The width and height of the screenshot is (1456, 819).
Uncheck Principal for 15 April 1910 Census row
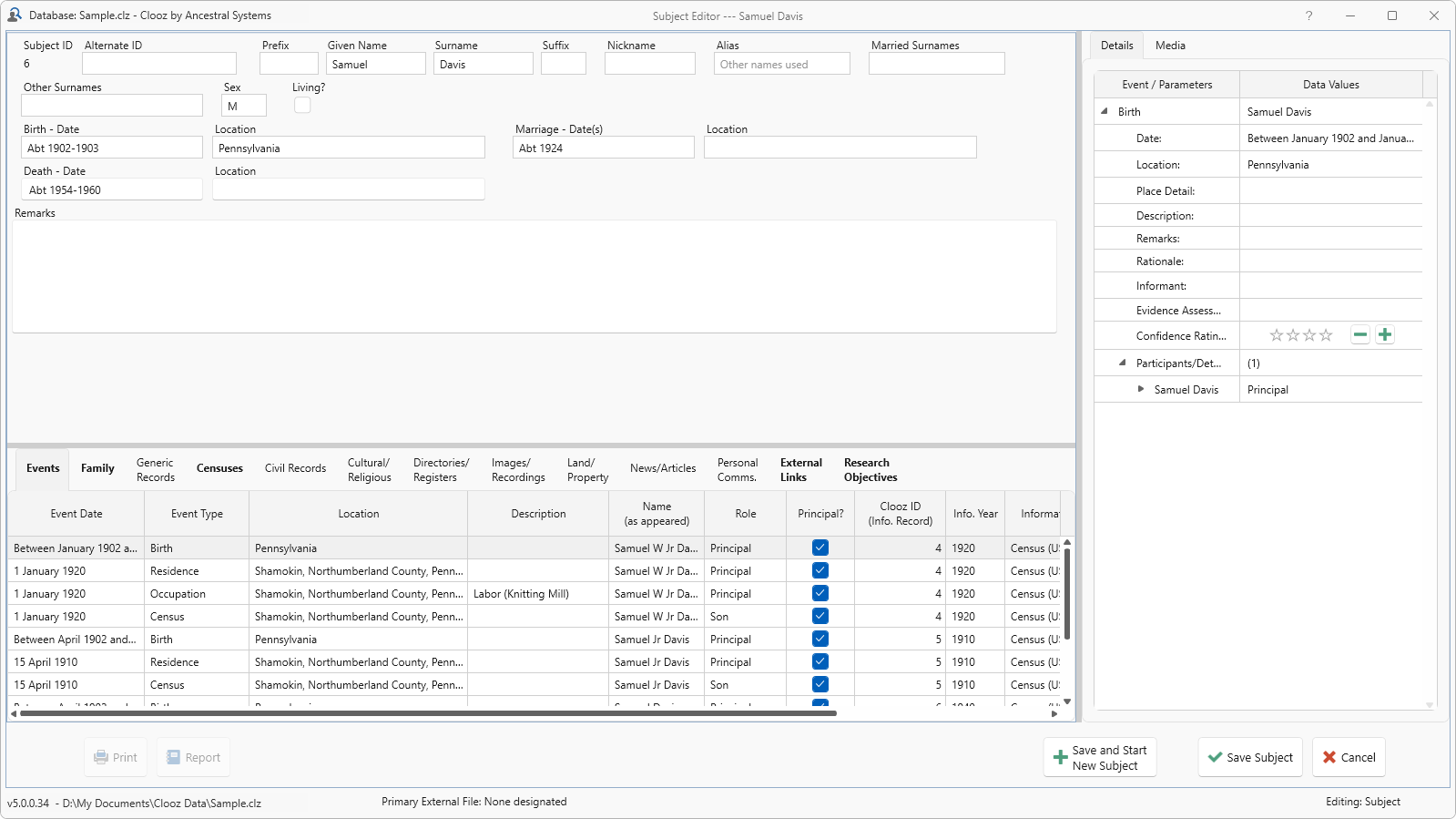820,685
